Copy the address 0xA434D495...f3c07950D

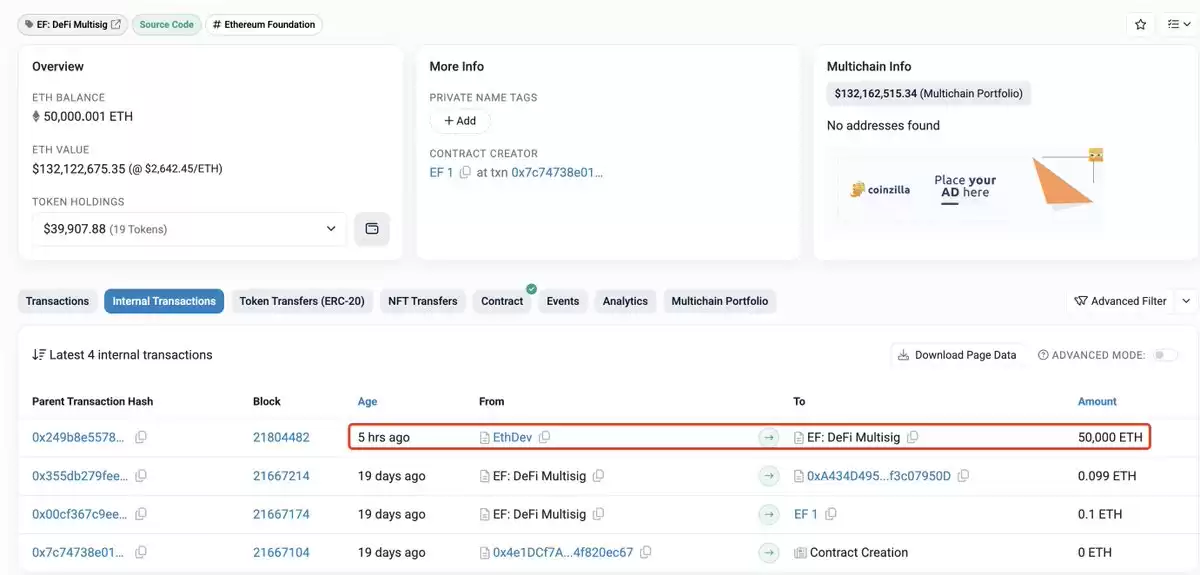click(x=962, y=476)
